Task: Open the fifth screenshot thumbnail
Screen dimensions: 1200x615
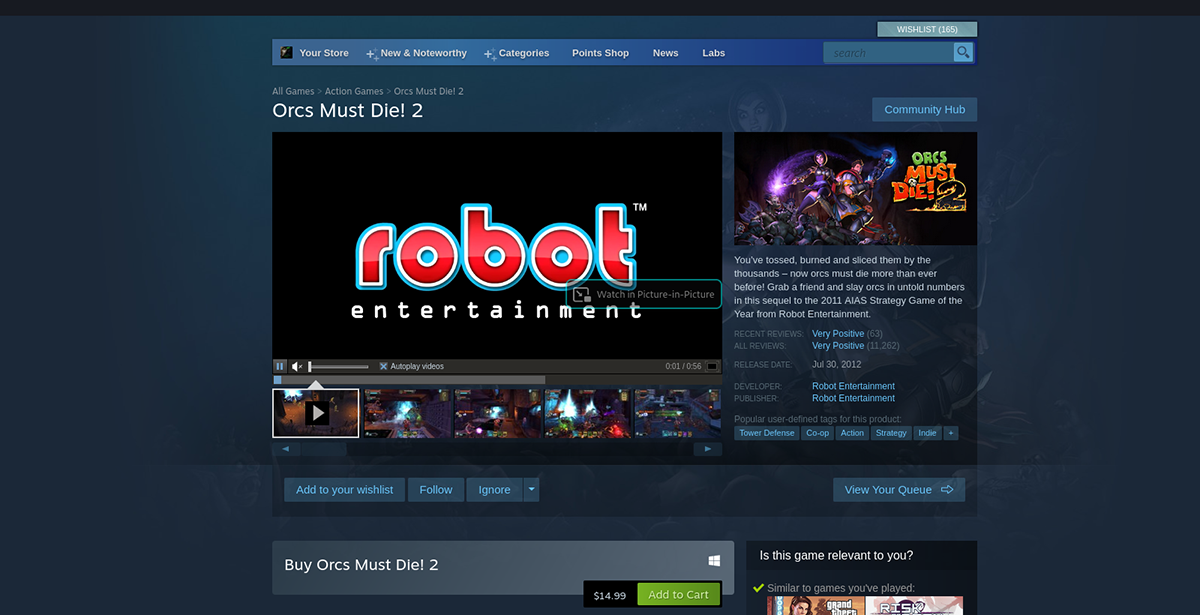Action: (x=678, y=413)
